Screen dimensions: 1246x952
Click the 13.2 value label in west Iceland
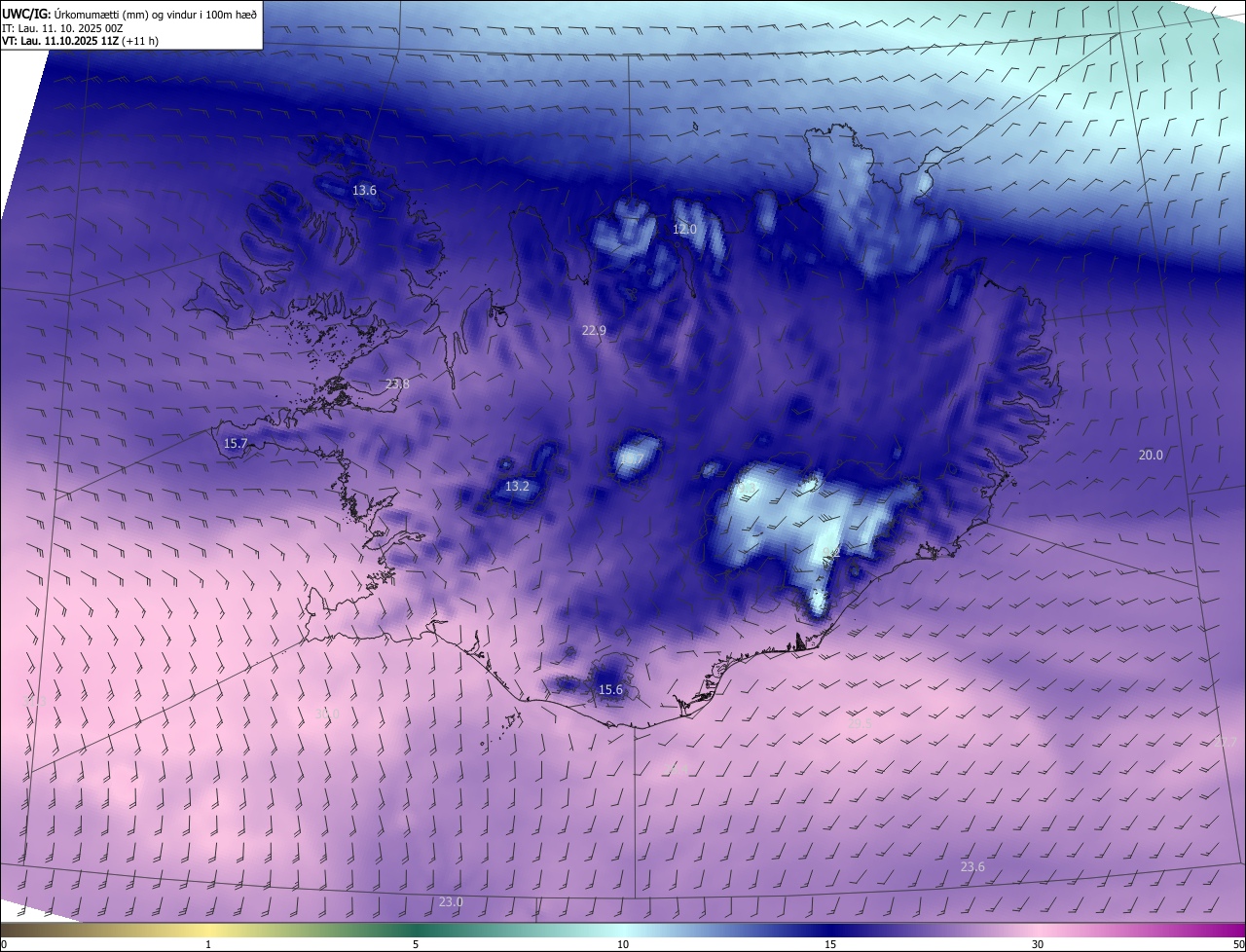517,486
